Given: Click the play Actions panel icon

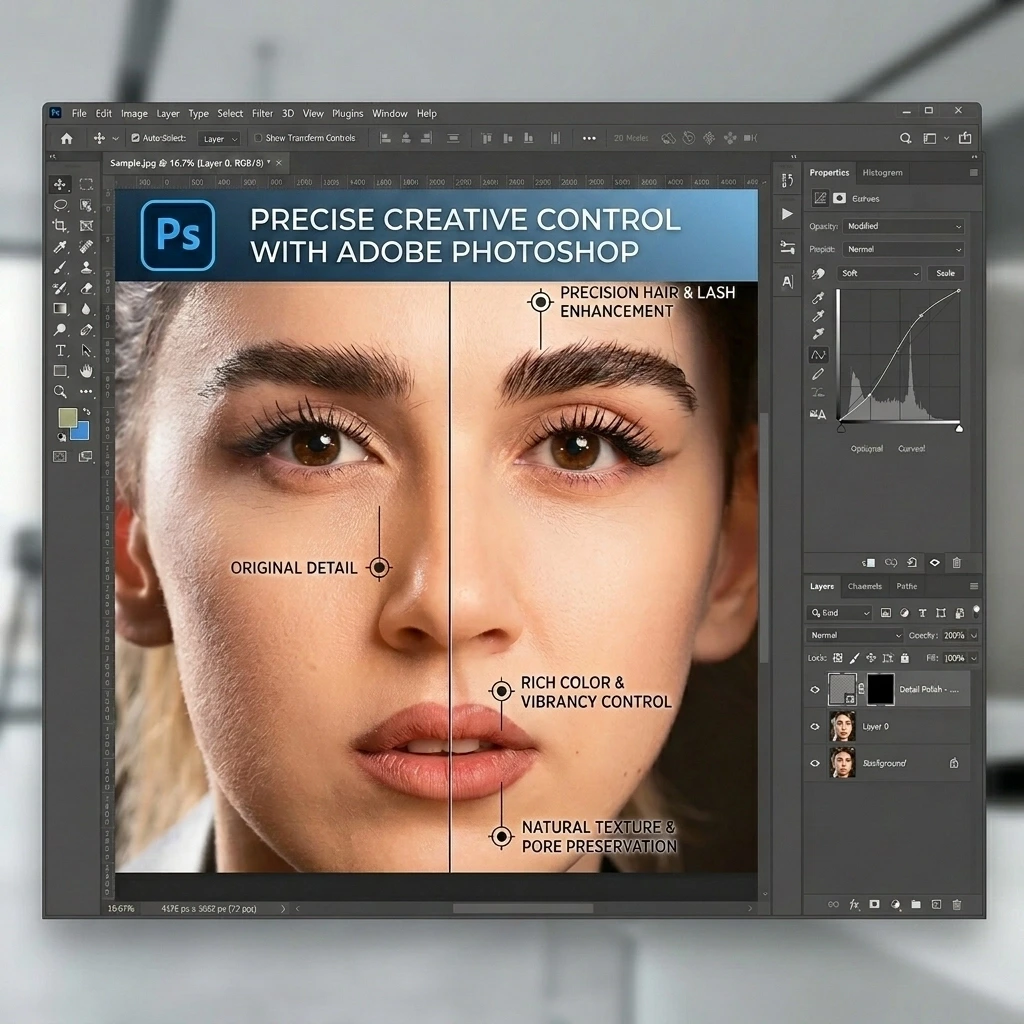Looking at the screenshot, I should 787,214.
